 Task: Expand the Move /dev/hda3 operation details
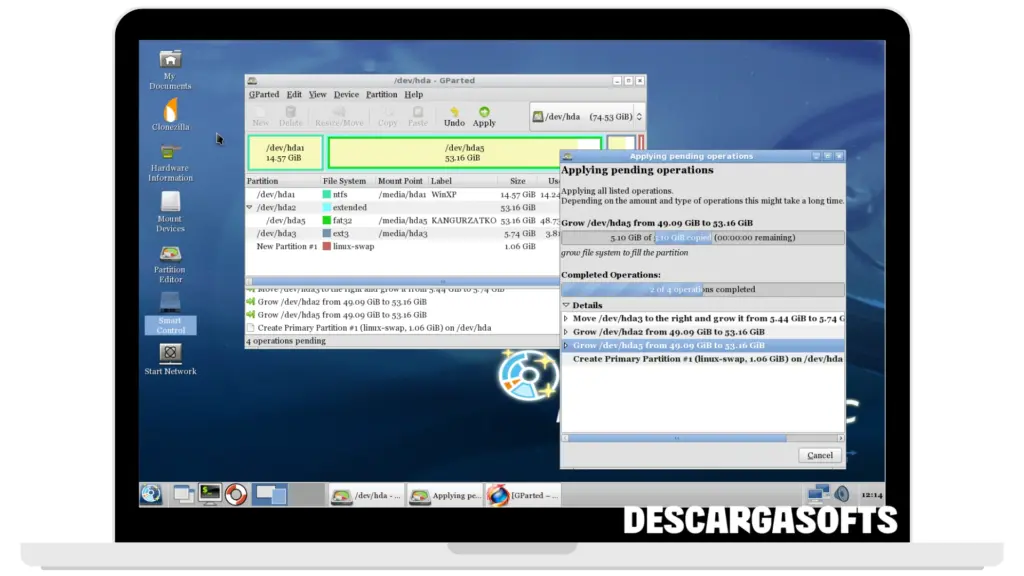tap(566, 319)
